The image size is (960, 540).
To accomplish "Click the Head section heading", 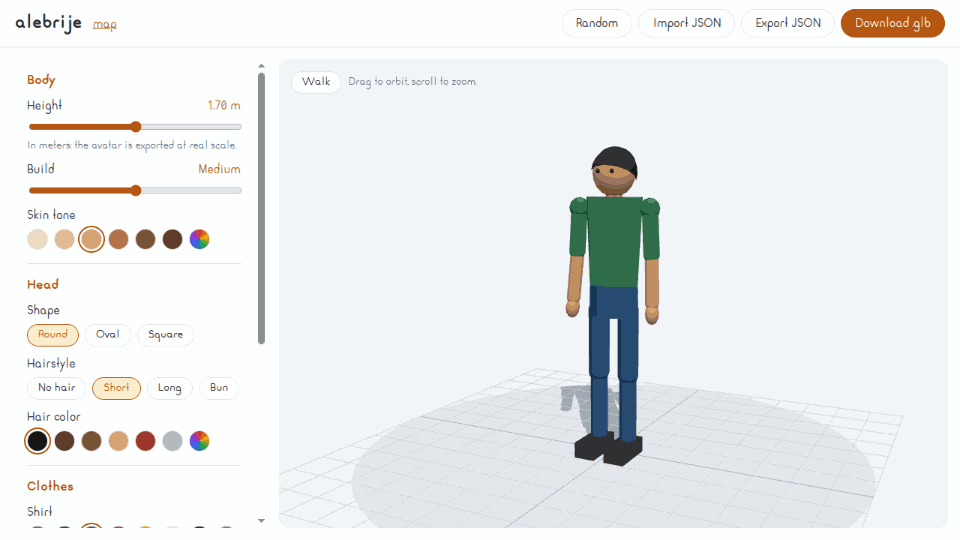I will coord(43,285).
